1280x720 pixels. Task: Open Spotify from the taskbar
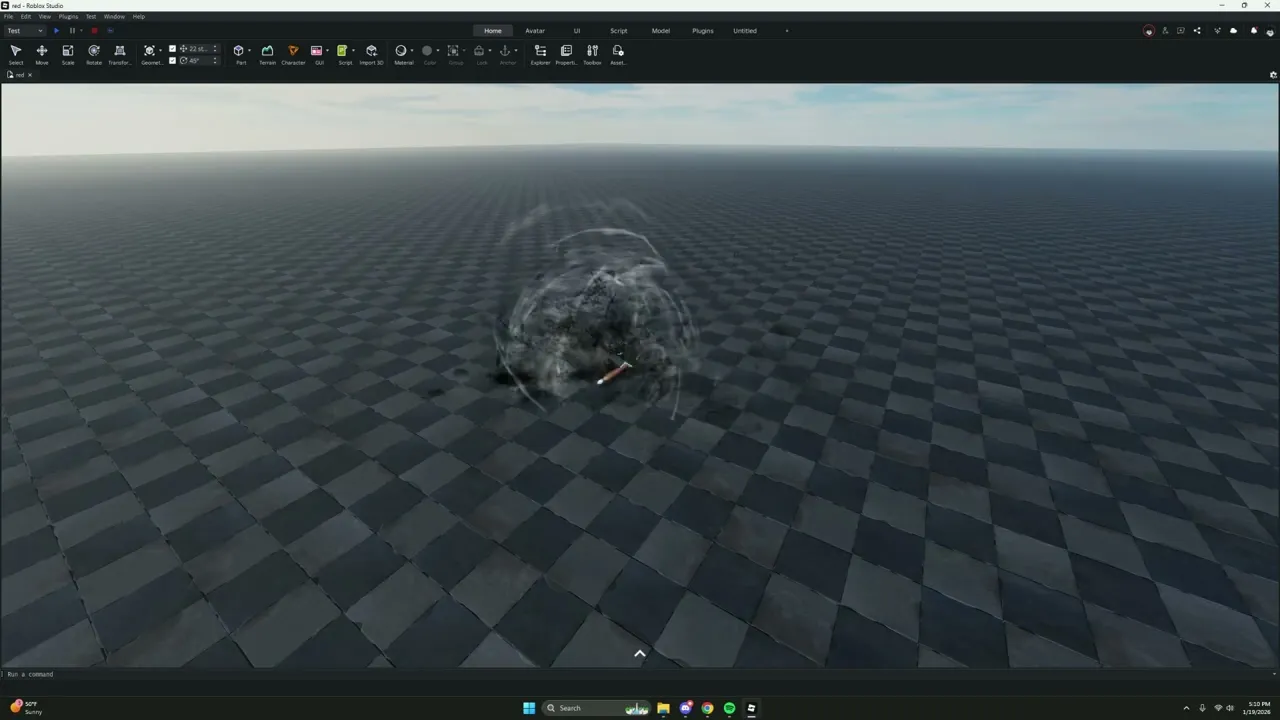click(x=729, y=708)
